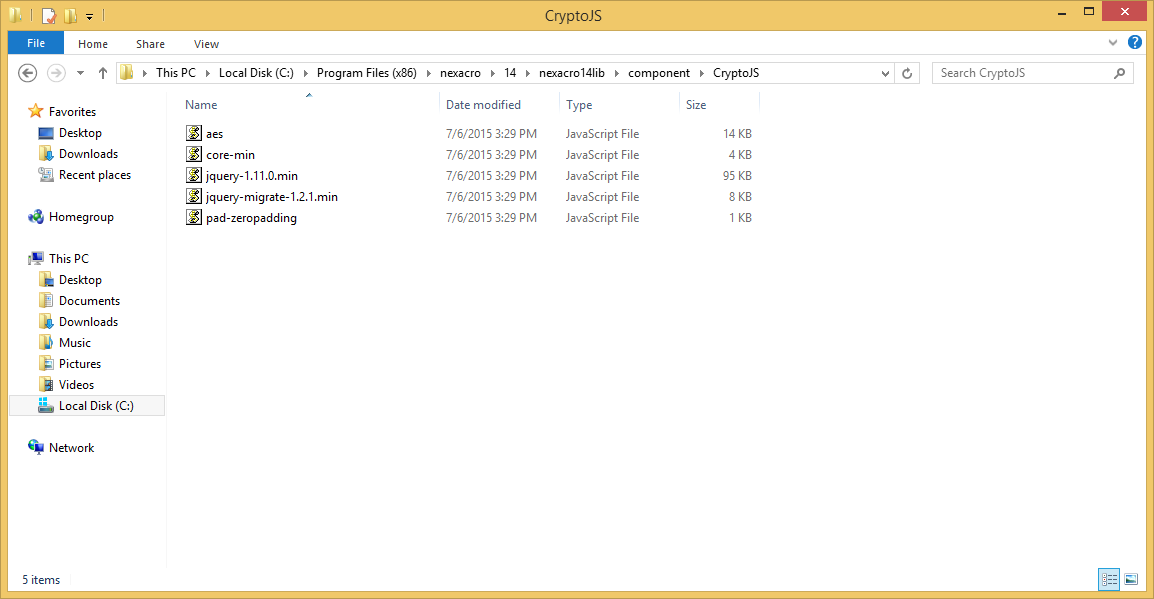Screen dimensions: 1154x599
Task: Click Properties icon in Quick Access Toolbar
Action: (49, 15)
